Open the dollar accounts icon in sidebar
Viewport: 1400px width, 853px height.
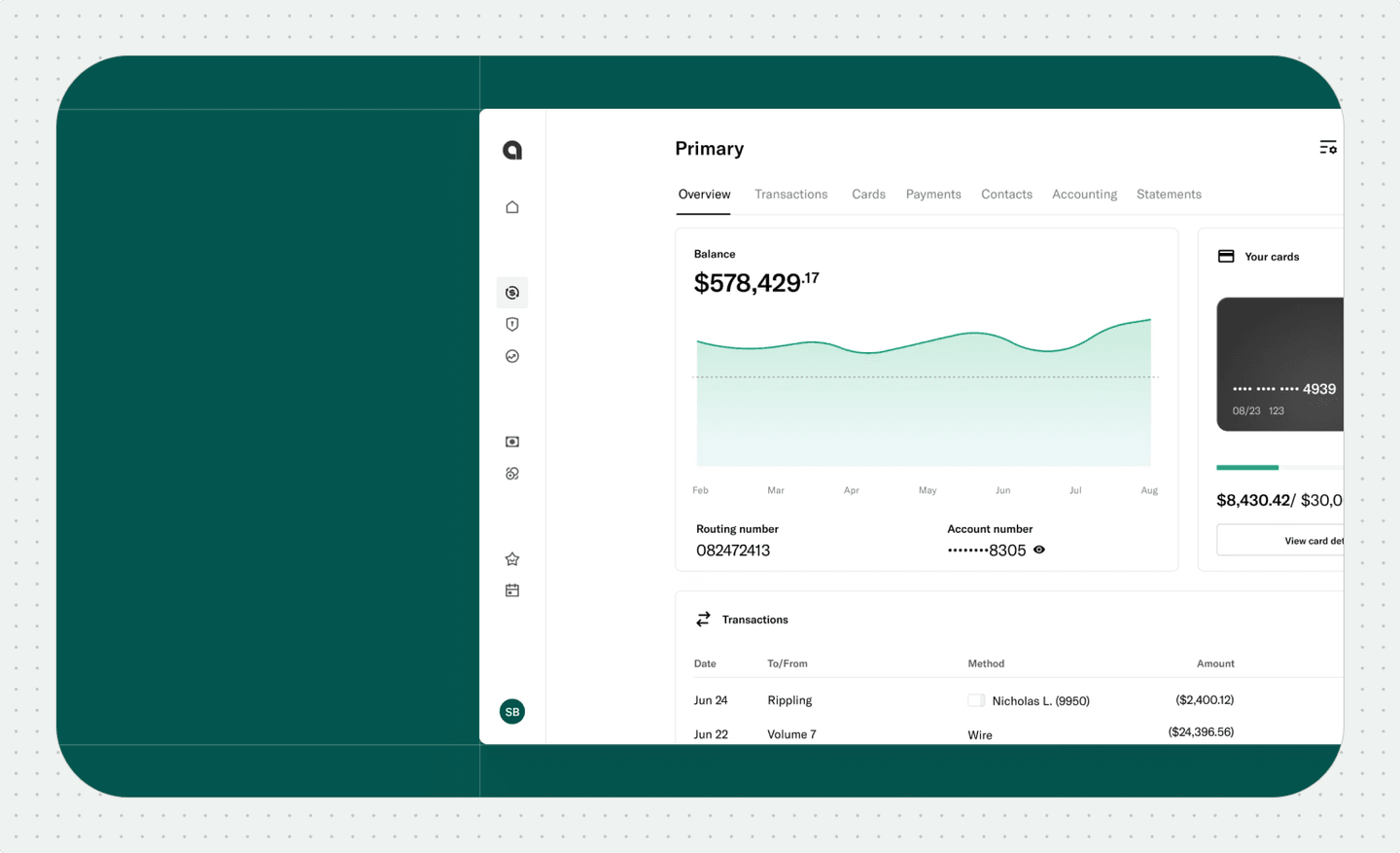[x=512, y=293]
